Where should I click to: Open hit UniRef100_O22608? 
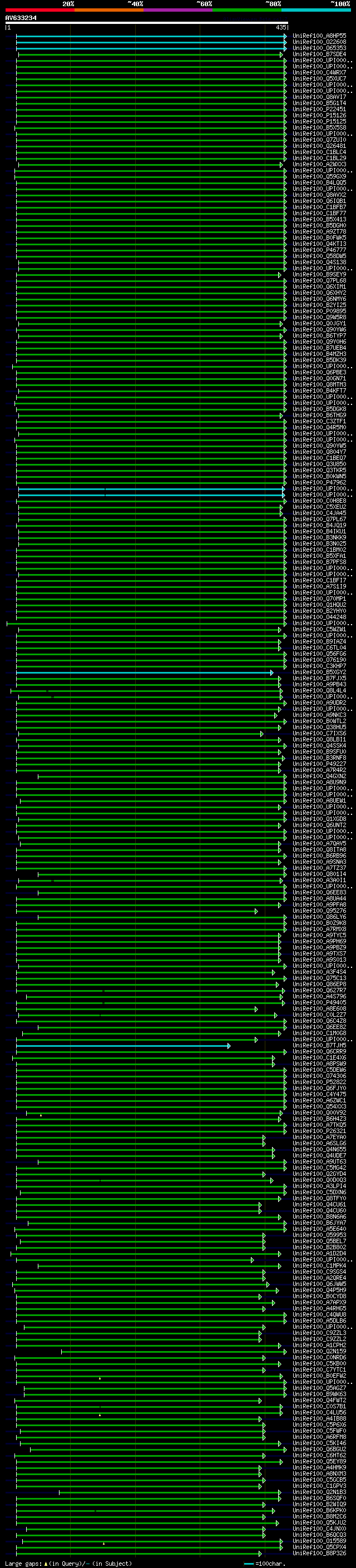(319, 42)
